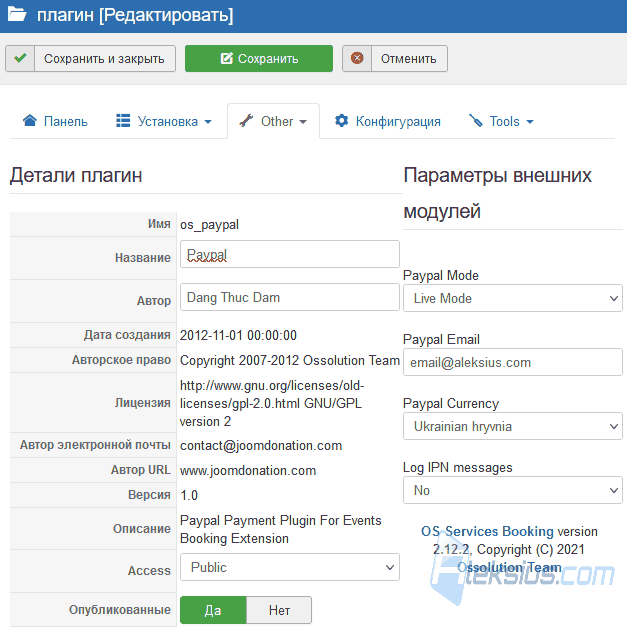Viewport: 627px width, 631px height.
Task: Expand the caret next to Установка
Action: [208, 122]
